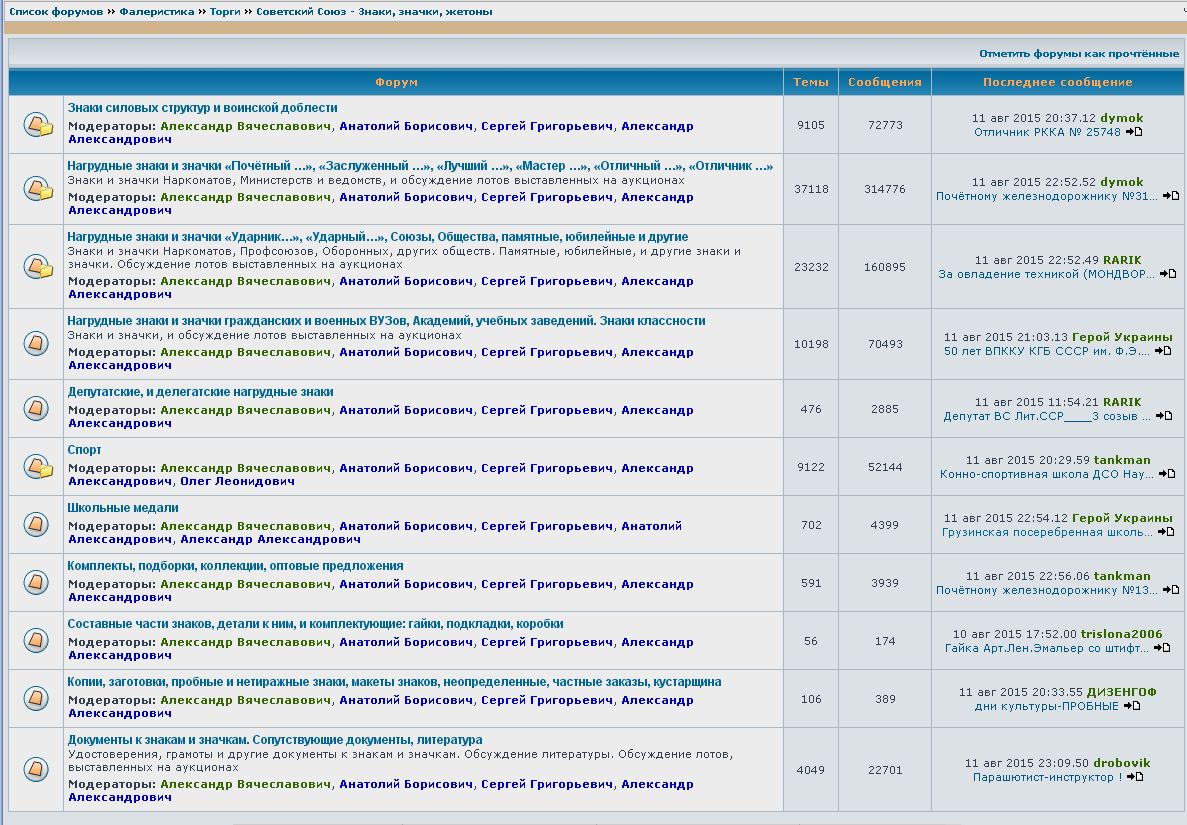1187x825 pixels.
Task: Click Отметить форумы как прочтённые
Action: point(1079,53)
